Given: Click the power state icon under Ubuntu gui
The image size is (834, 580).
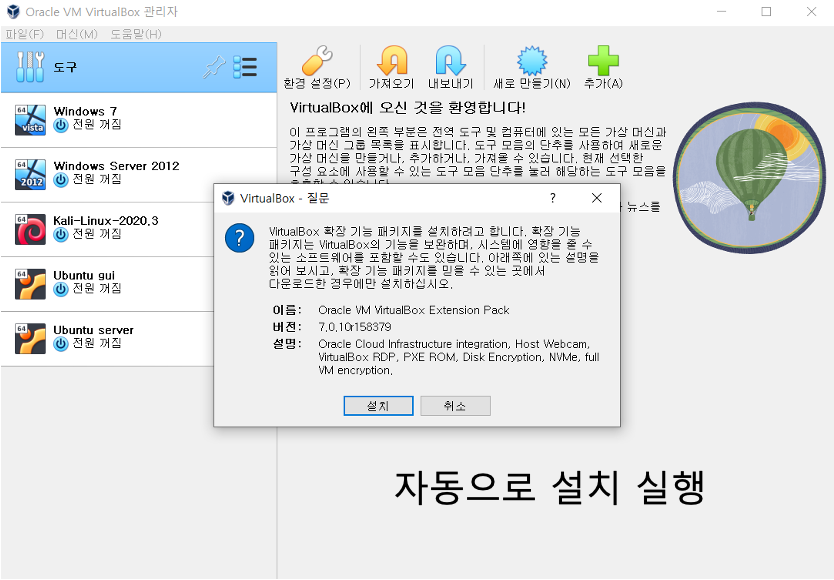Looking at the screenshot, I should coord(61,289).
